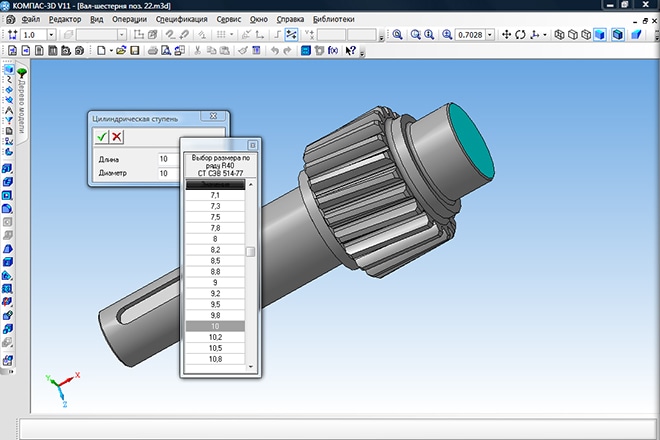
Task: Click the size list scroll up arrow
Action: 250,184
